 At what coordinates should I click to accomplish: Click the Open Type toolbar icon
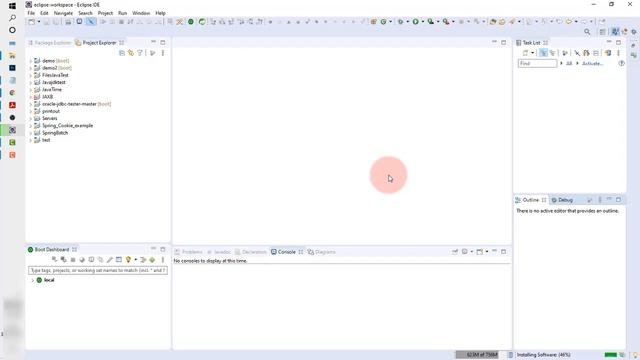tap(493, 22)
